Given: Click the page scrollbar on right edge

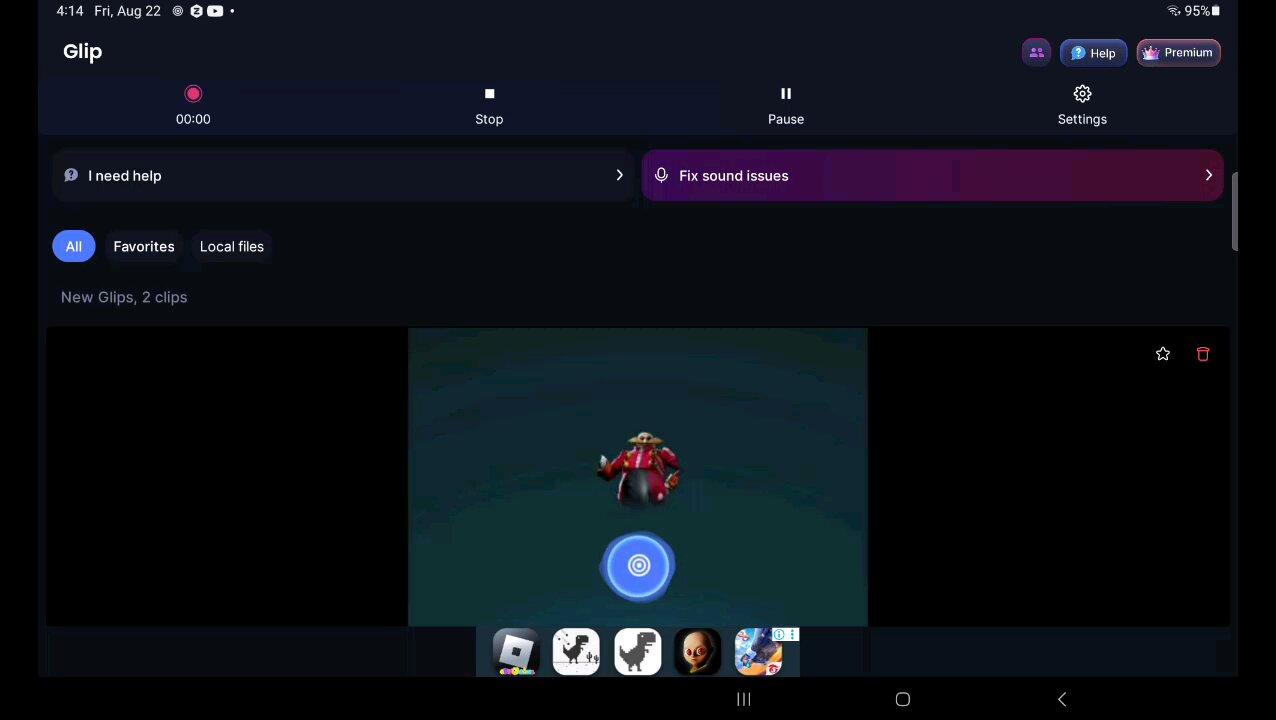Looking at the screenshot, I should [1235, 212].
